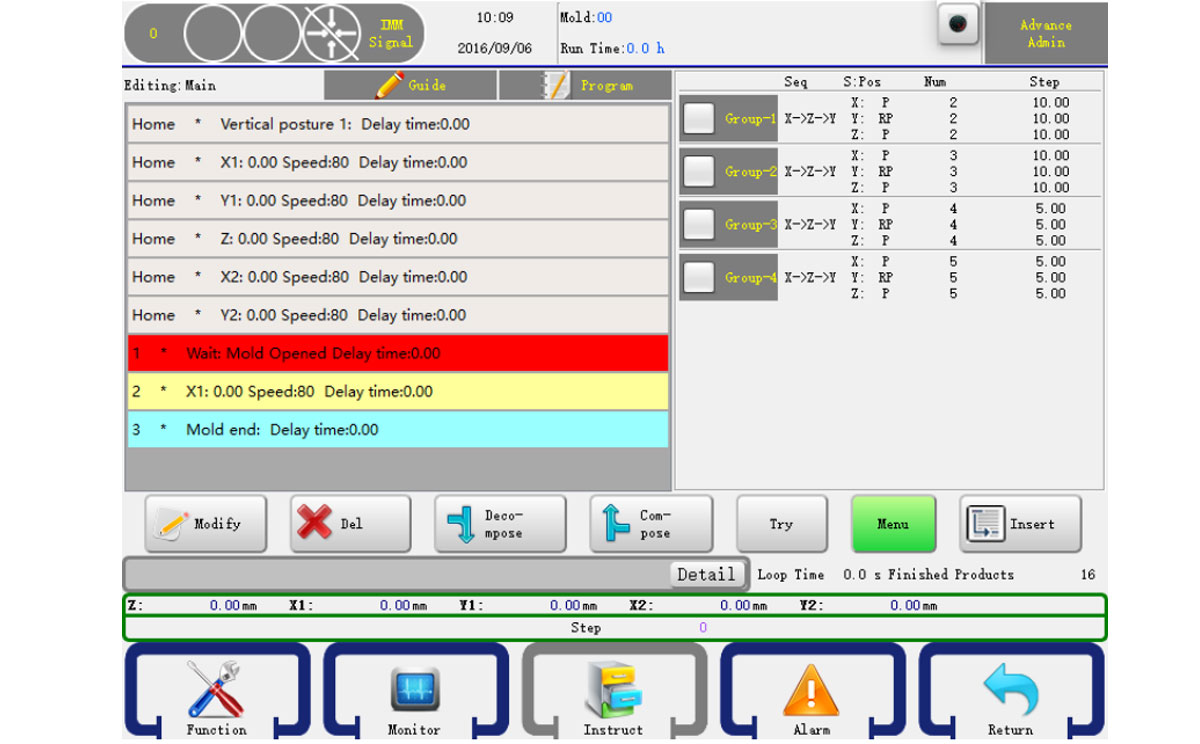Select red Wait: Mold Opened step row
Viewport: 1200px width, 744px height.
pyautogui.click(x=398, y=354)
